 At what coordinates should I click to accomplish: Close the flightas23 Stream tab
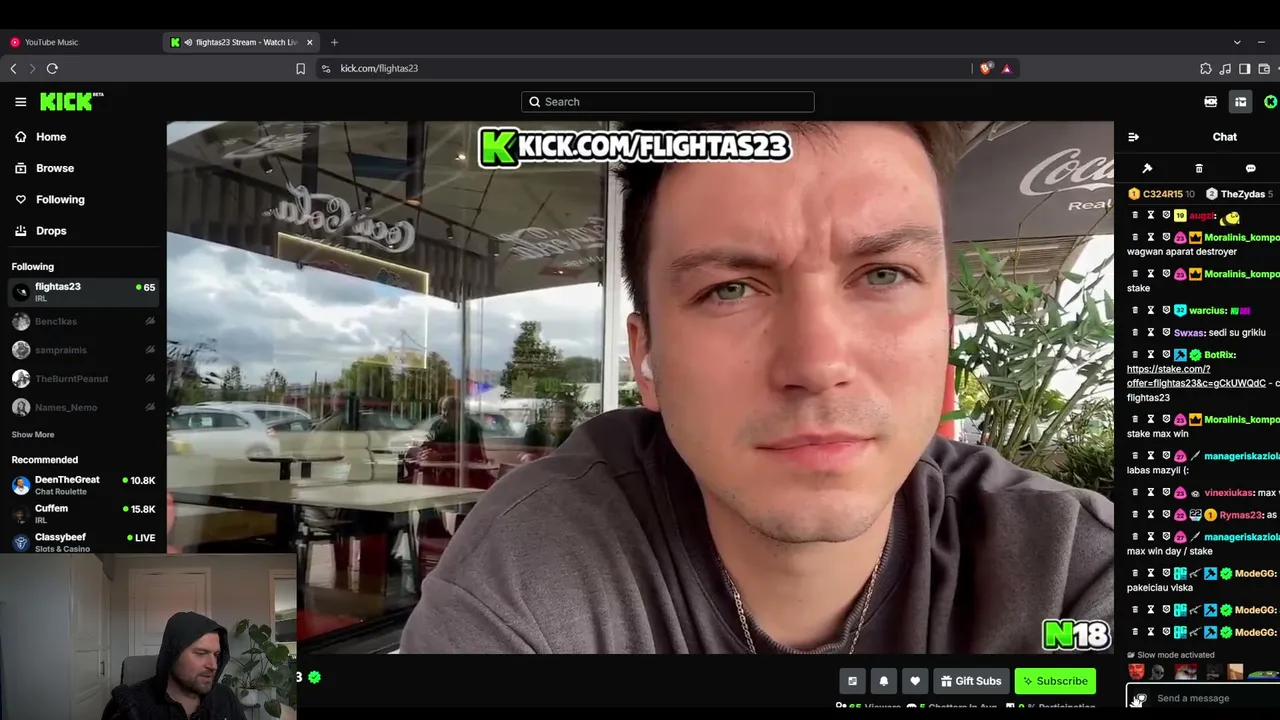point(309,42)
